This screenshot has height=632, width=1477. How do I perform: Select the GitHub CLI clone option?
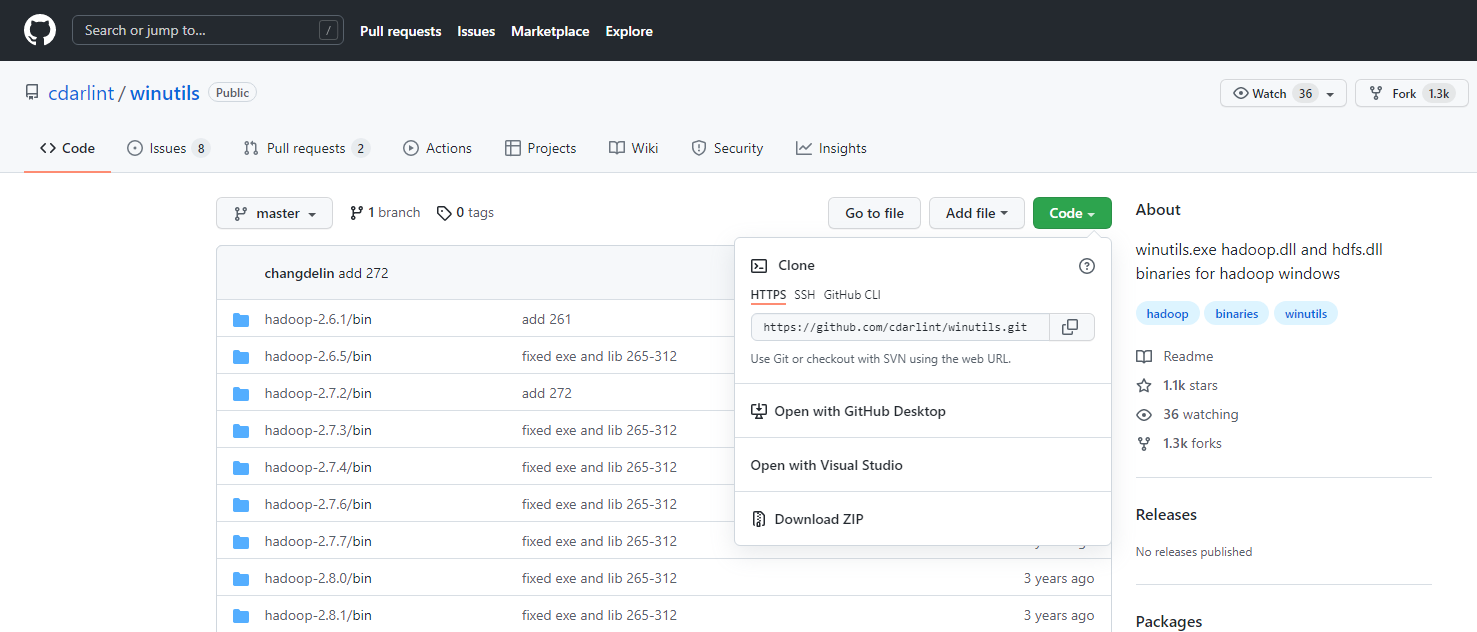[x=852, y=295]
